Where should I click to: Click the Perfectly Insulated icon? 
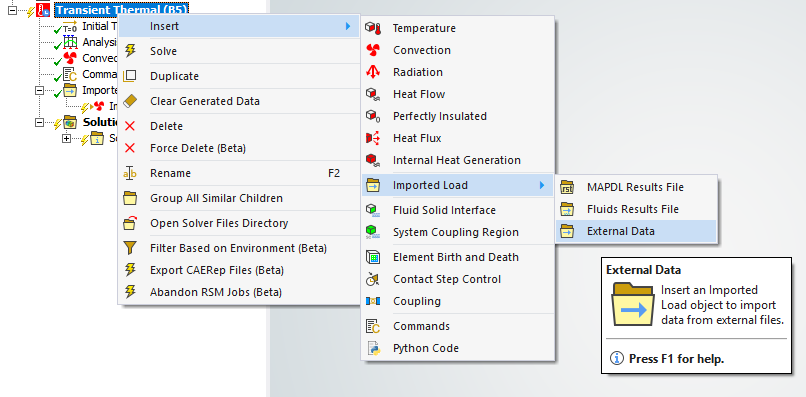coord(373,116)
